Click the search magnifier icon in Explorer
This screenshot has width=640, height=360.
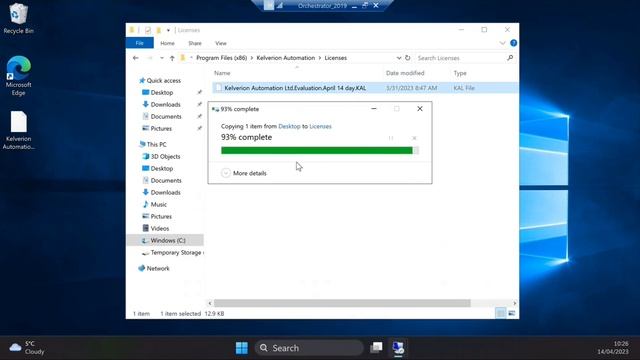click(x=510, y=58)
